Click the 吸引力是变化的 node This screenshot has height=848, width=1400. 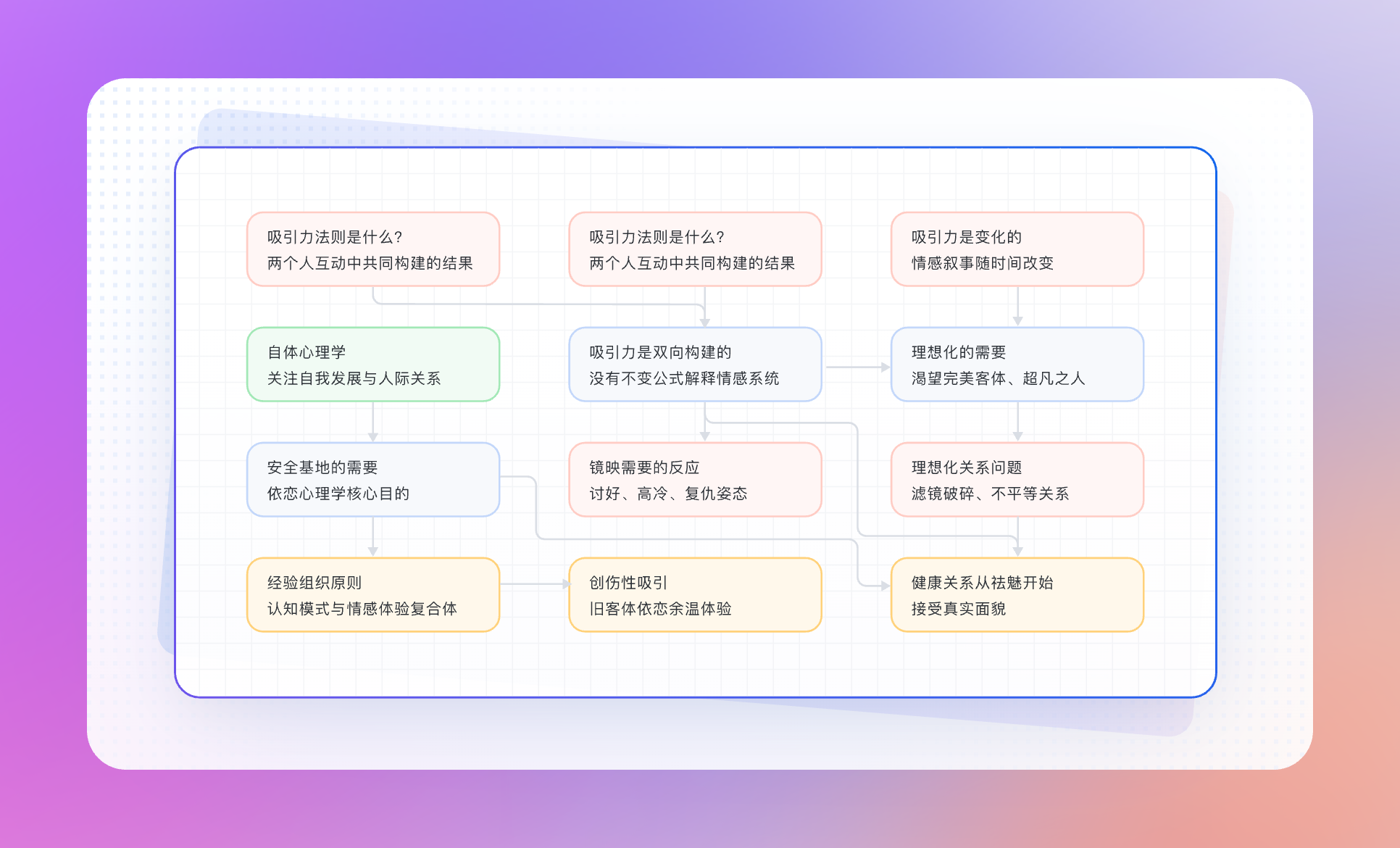1017,249
